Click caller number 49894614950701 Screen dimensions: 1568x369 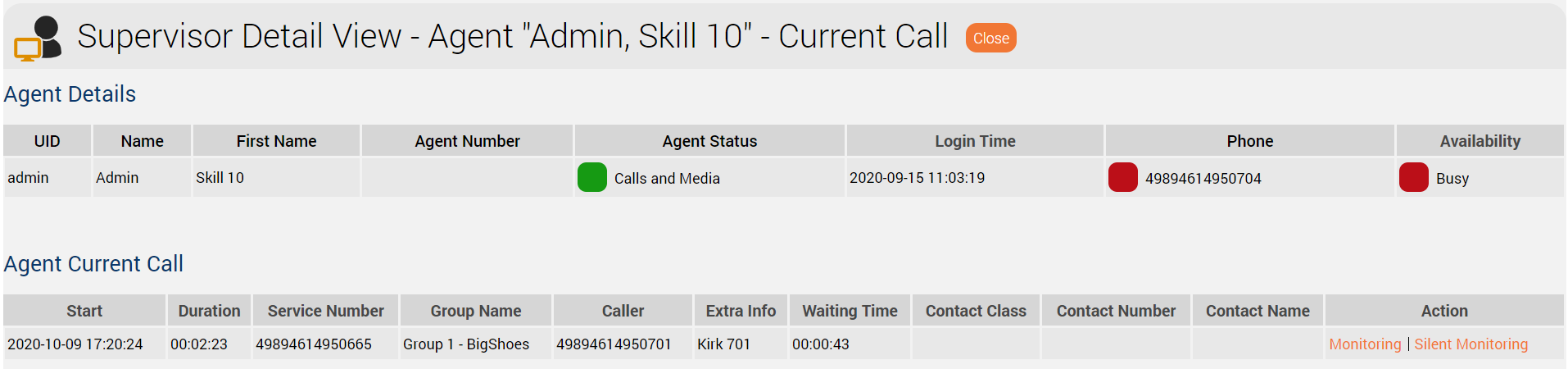pos(614,344)
